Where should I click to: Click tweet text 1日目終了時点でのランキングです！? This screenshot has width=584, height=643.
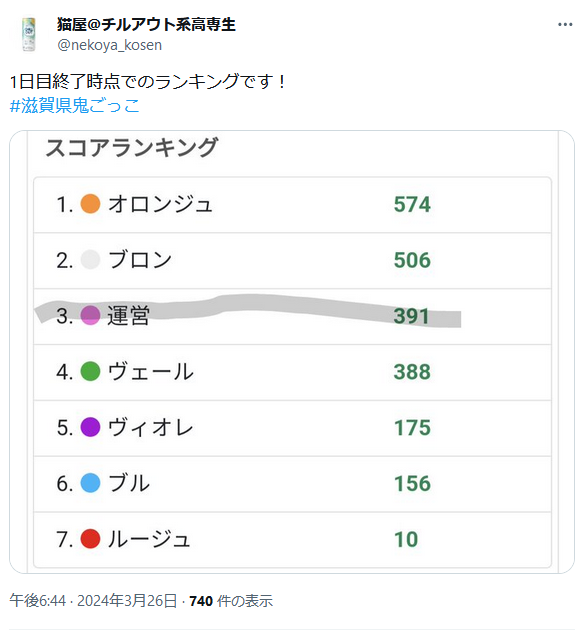pos(148,82)
